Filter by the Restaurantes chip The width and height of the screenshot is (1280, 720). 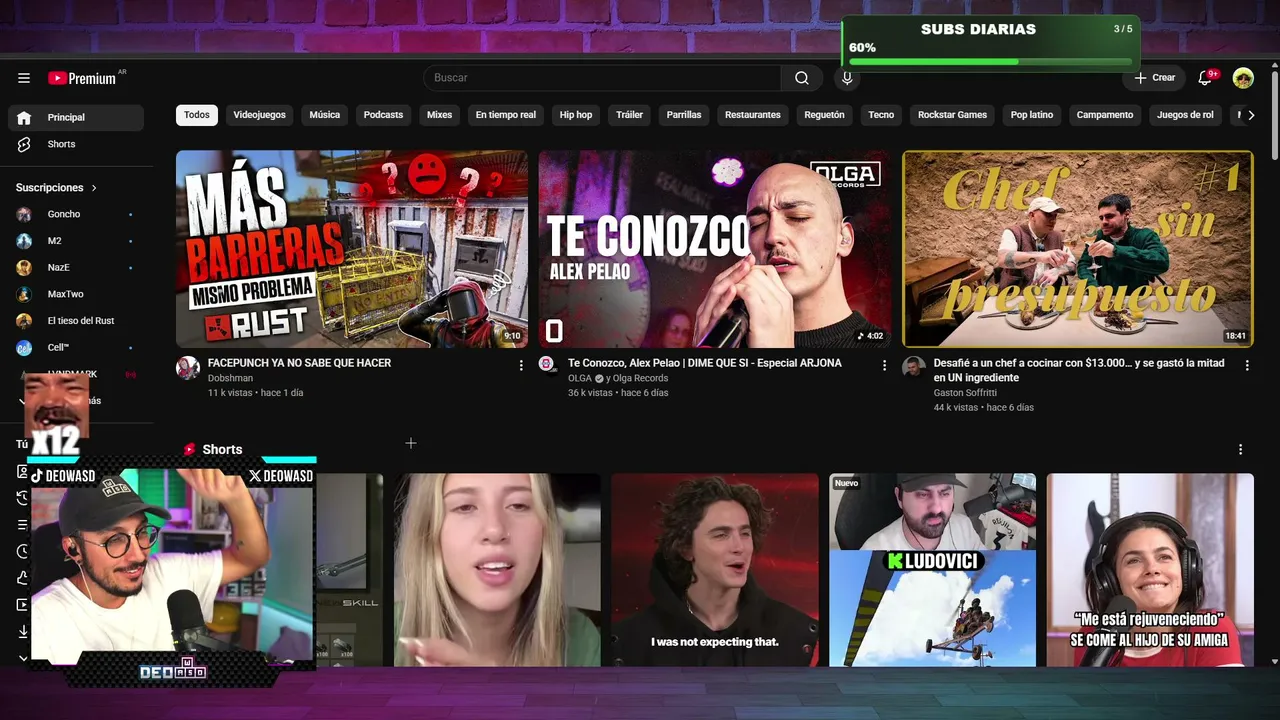[x=753, y=115]
